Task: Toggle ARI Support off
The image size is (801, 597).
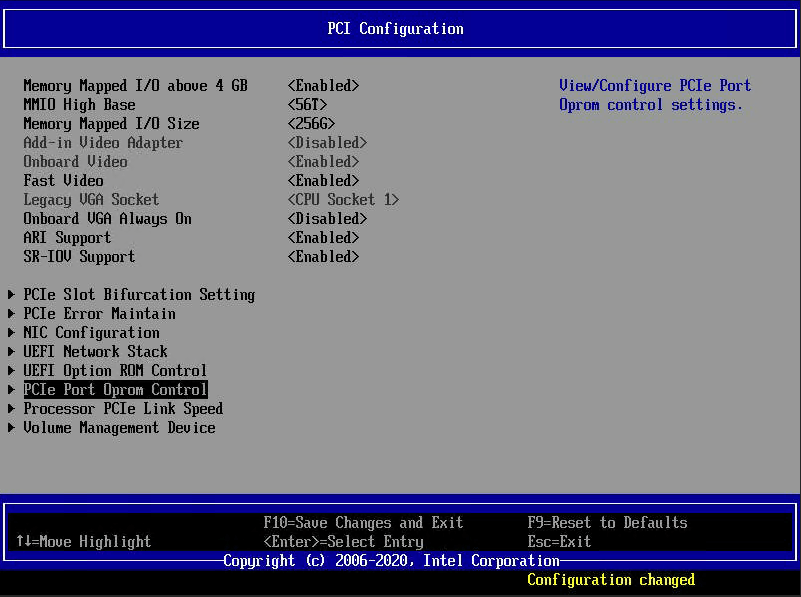Action: (322, 237)
